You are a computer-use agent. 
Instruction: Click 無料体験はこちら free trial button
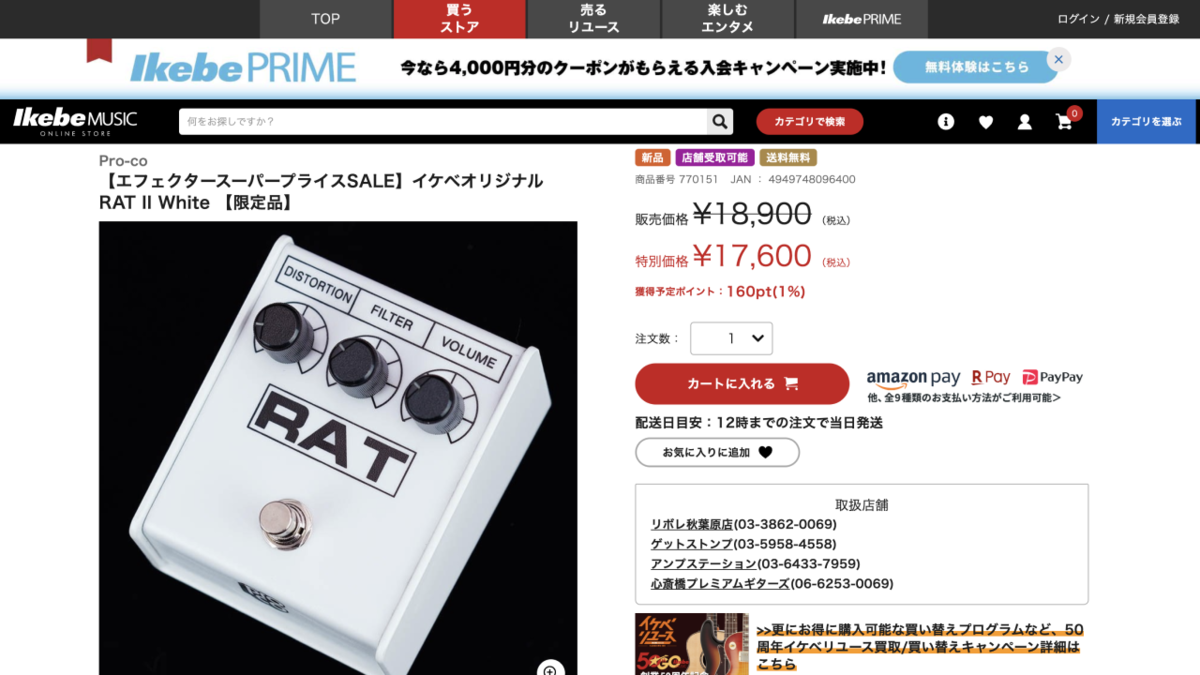pos(976,67)
